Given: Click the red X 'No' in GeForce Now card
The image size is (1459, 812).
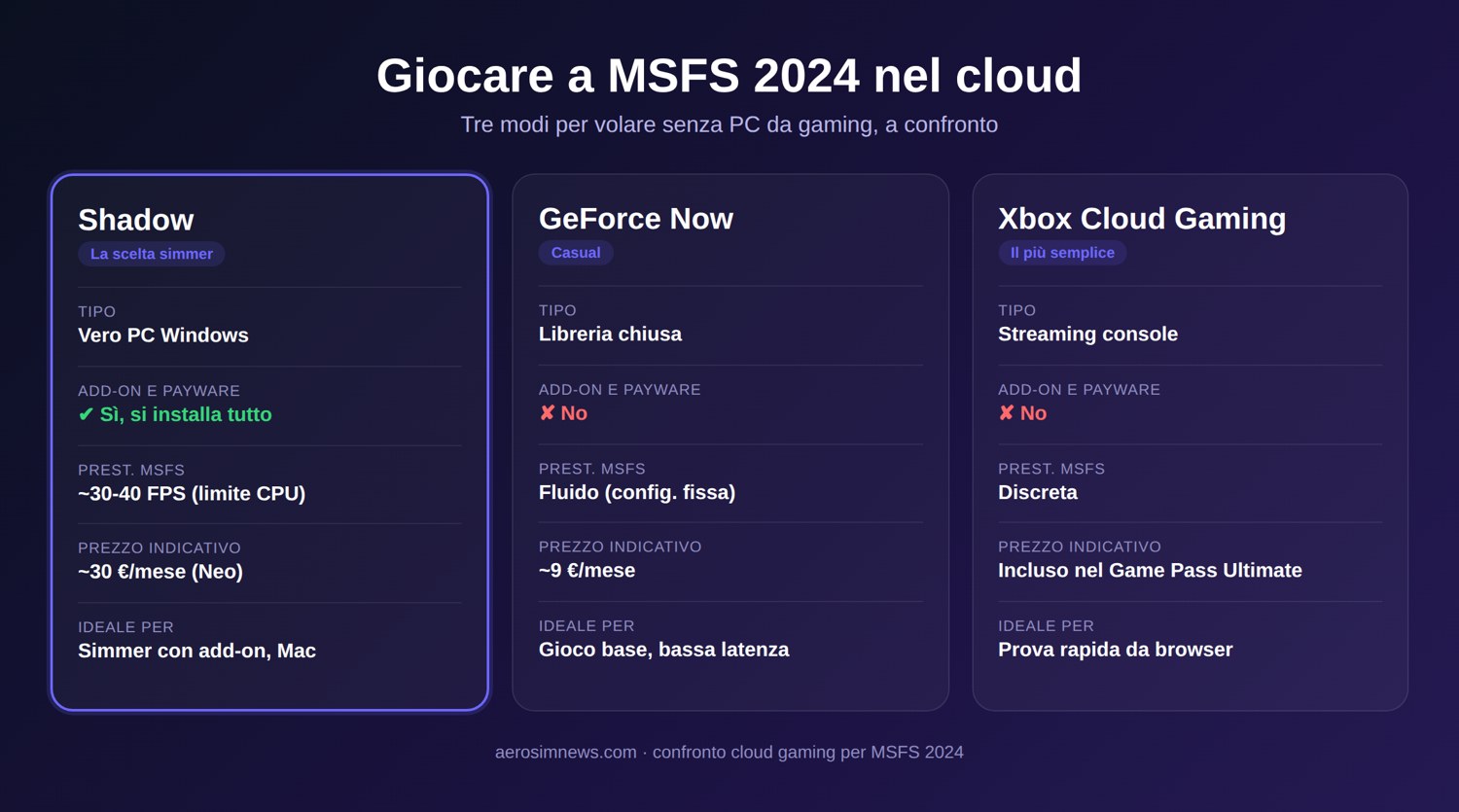Looking at the screenshot, I should pyautogui.click(x=563, y=413).
